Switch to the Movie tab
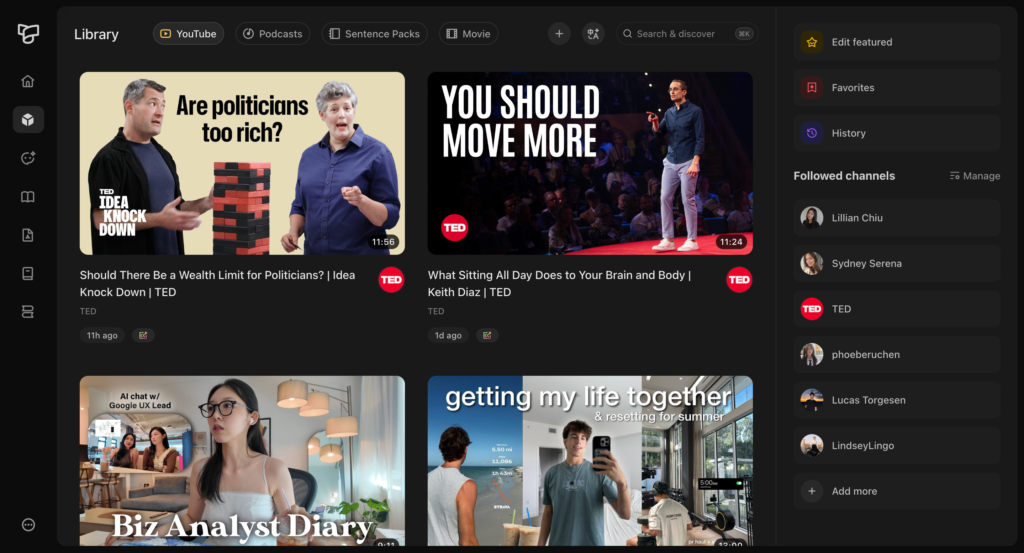 (468, 34)
